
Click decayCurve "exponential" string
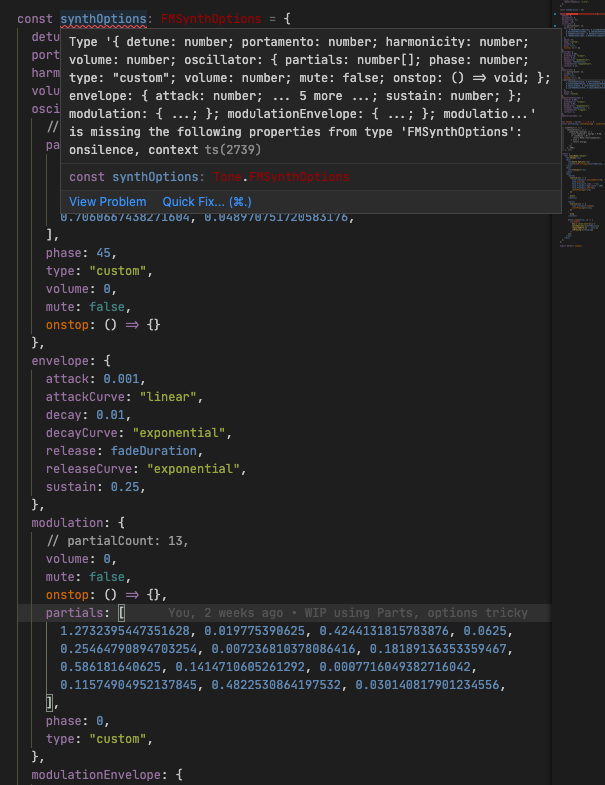coord(179,433)
